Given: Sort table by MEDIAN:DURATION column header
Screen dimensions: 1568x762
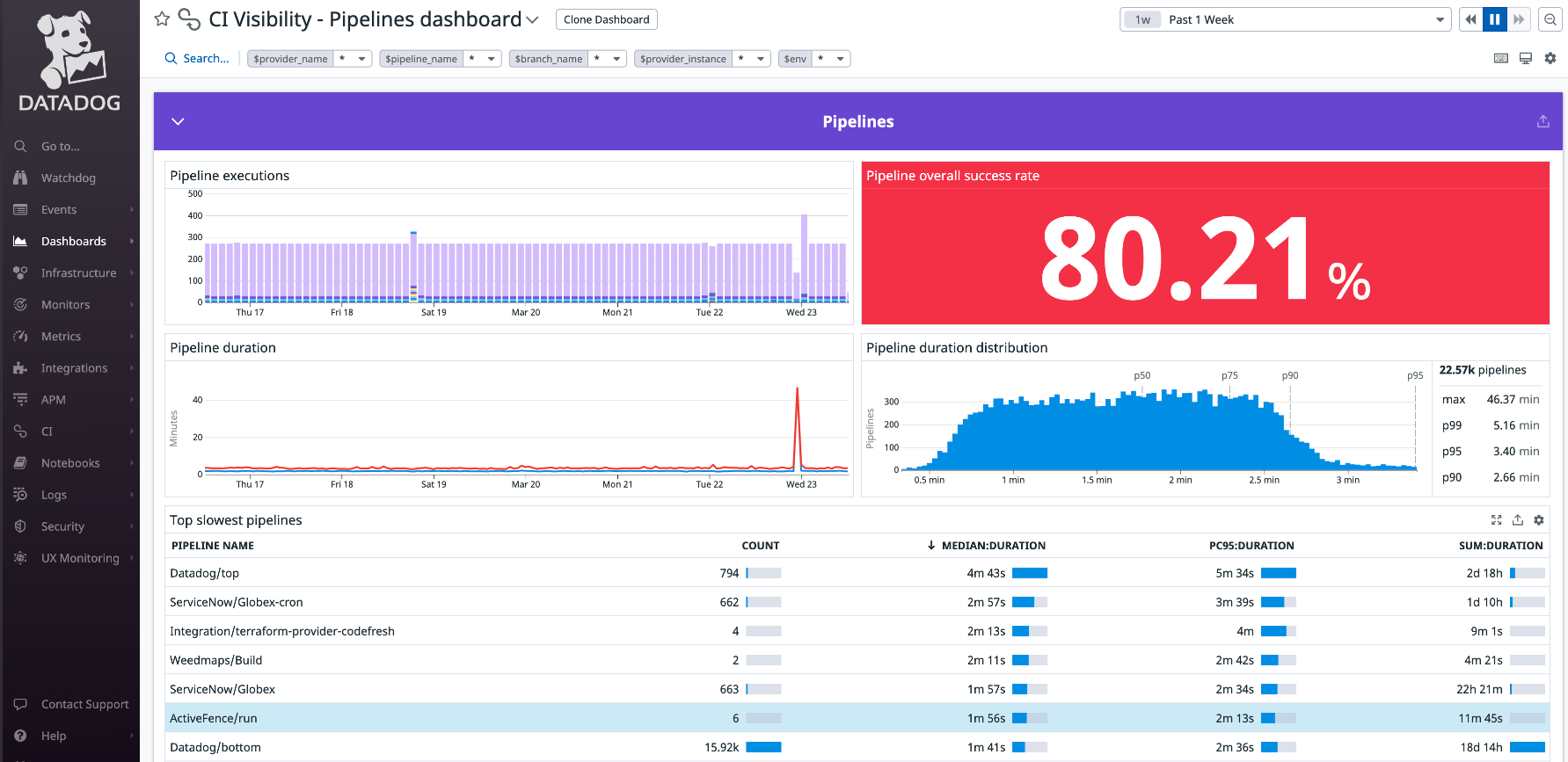Looking at the screenshot, I should click(992, 546).
